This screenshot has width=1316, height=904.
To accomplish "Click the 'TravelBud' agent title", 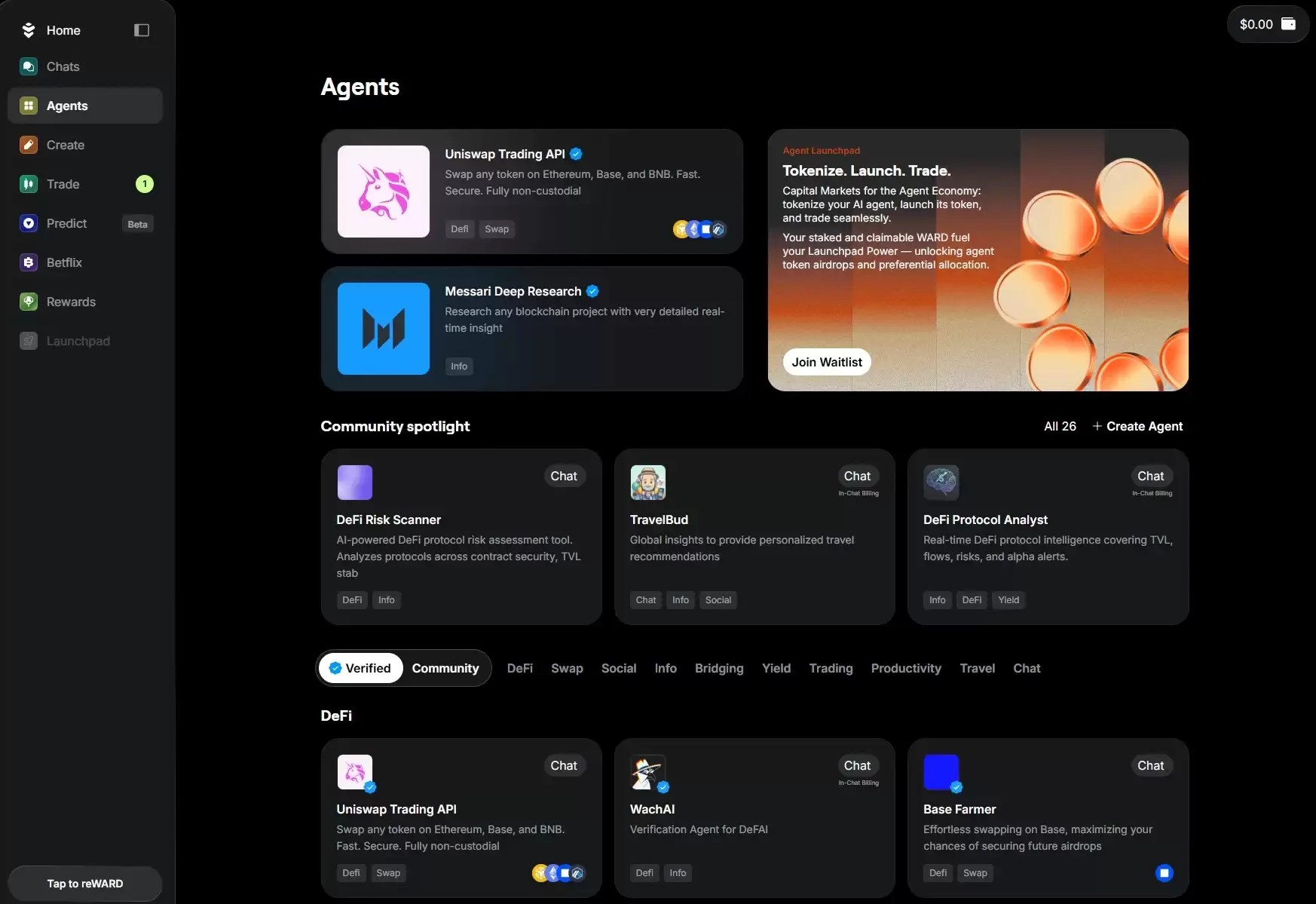I will tap(659, 519).
